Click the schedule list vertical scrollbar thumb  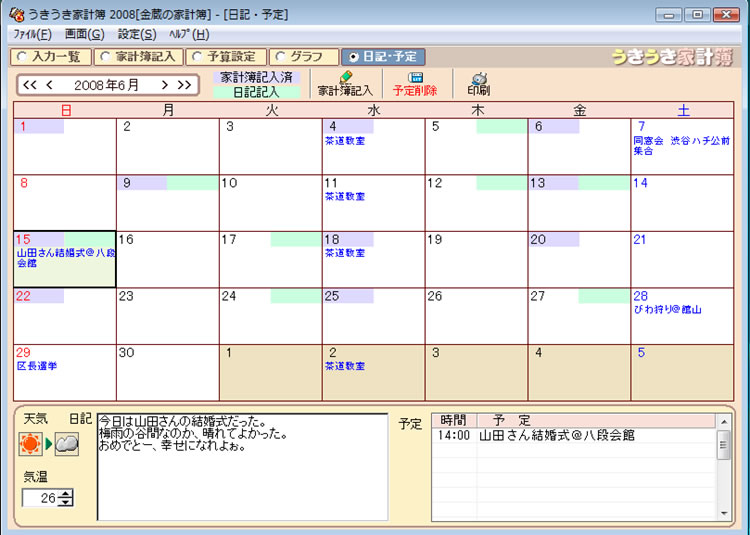tap(724, 445)
